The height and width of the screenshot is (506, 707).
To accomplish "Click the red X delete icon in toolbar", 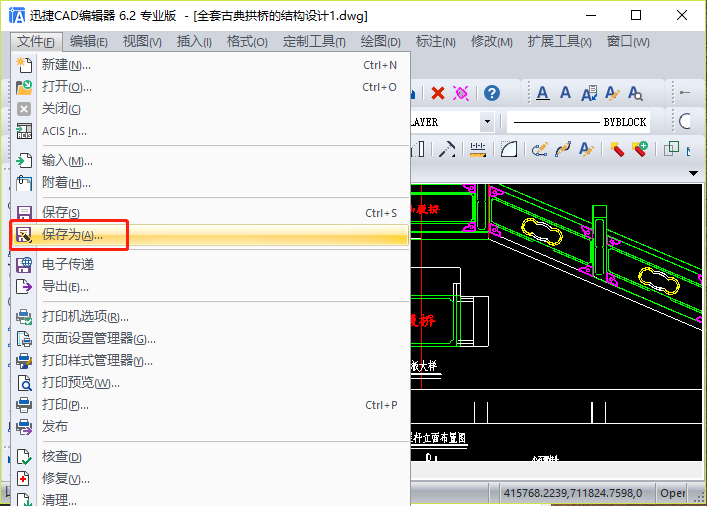I will pos(438,93).
